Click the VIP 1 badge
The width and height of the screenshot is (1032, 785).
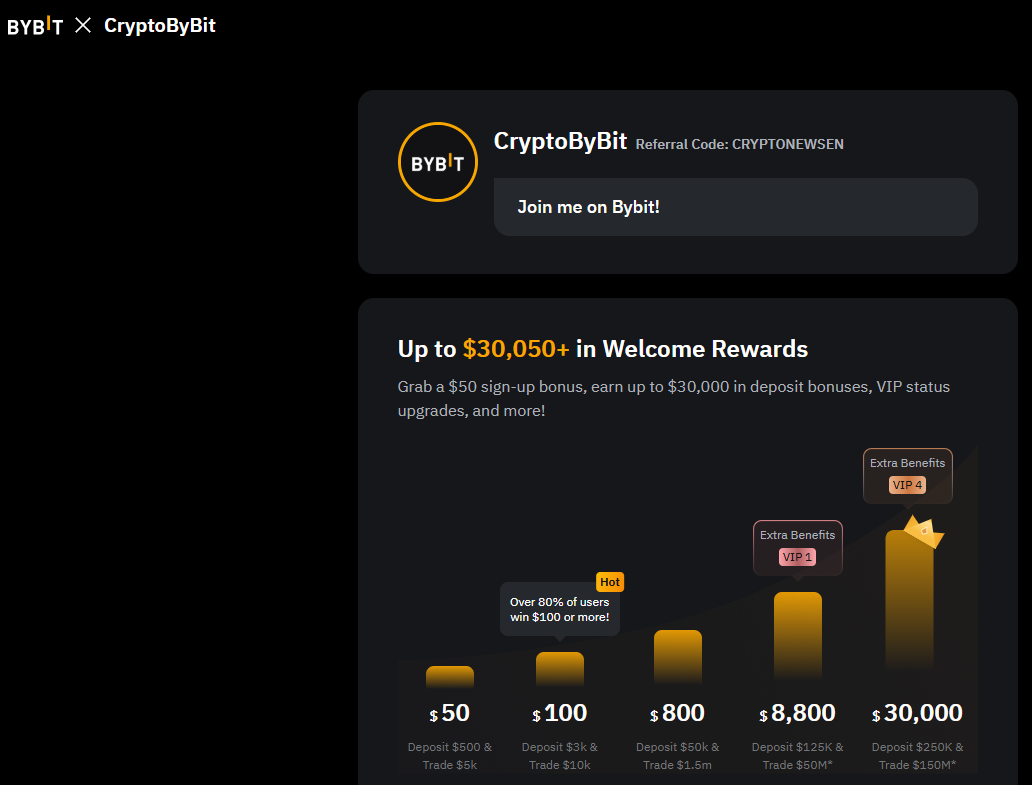point(797,557)
